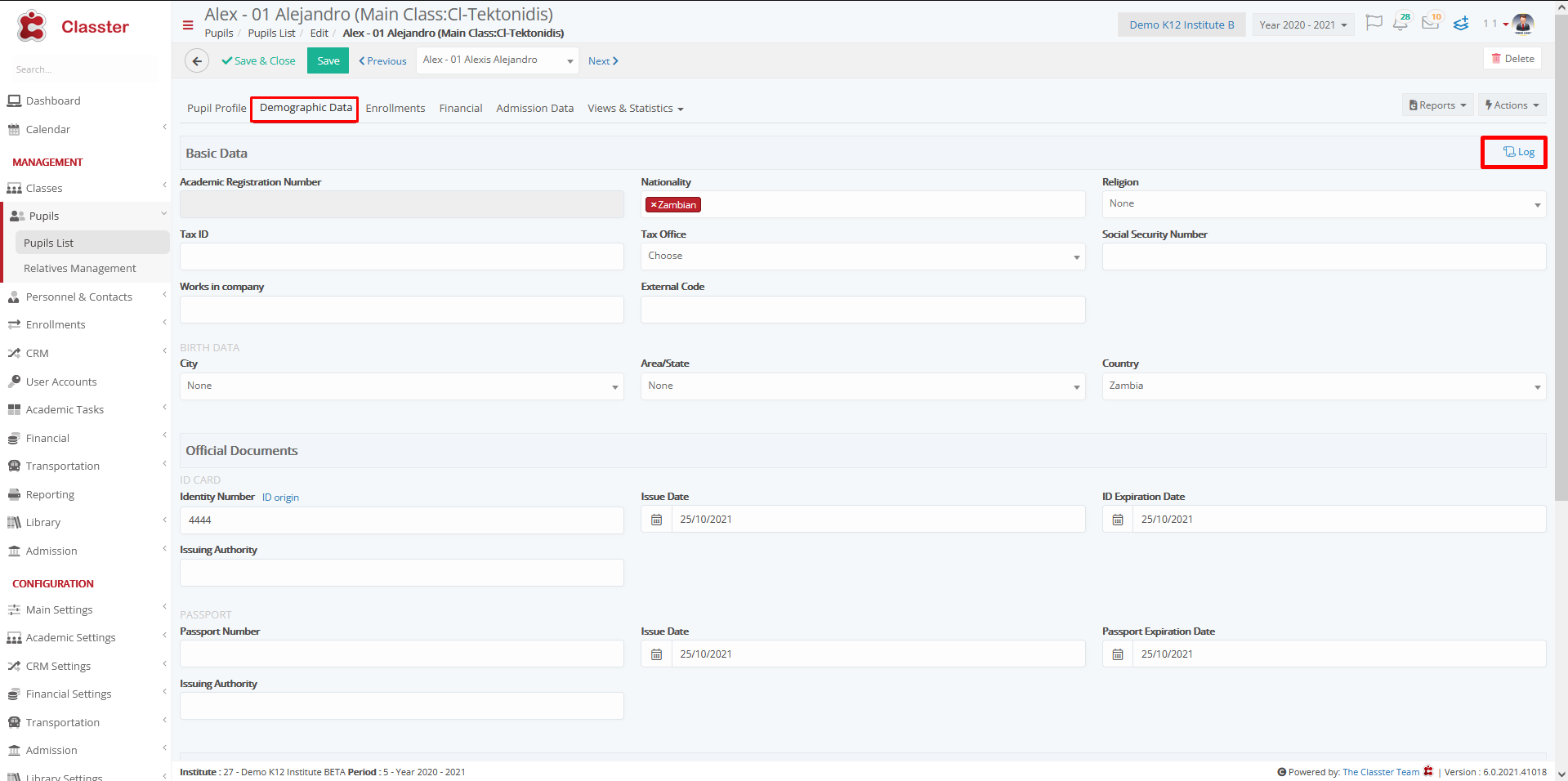Switch to the Financial tab
Screen dimensions: 1568x781
(x=461, y=108)
